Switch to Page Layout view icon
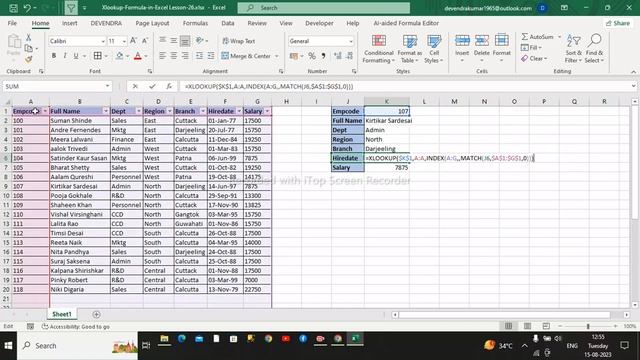Screen dimensions: 640x360 527,326
